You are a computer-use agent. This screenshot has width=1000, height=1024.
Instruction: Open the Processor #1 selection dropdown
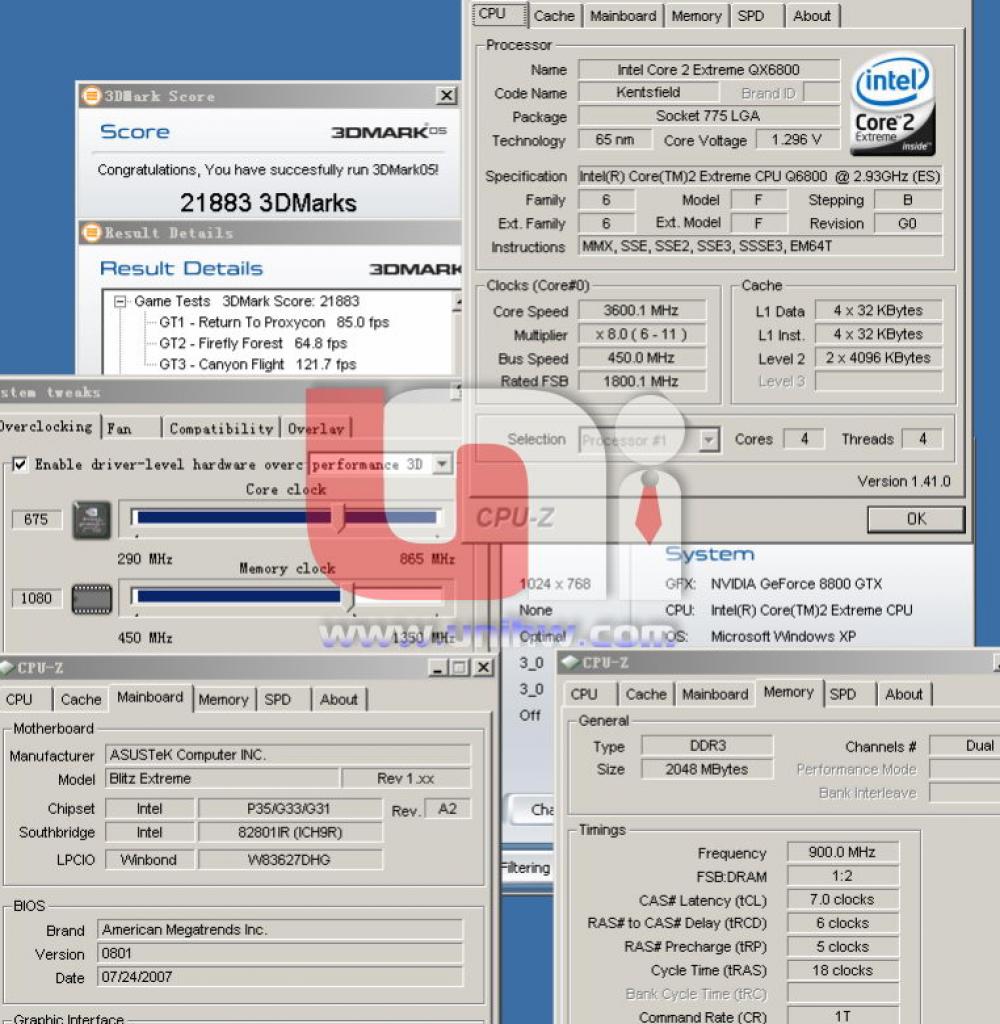(708, 440)
